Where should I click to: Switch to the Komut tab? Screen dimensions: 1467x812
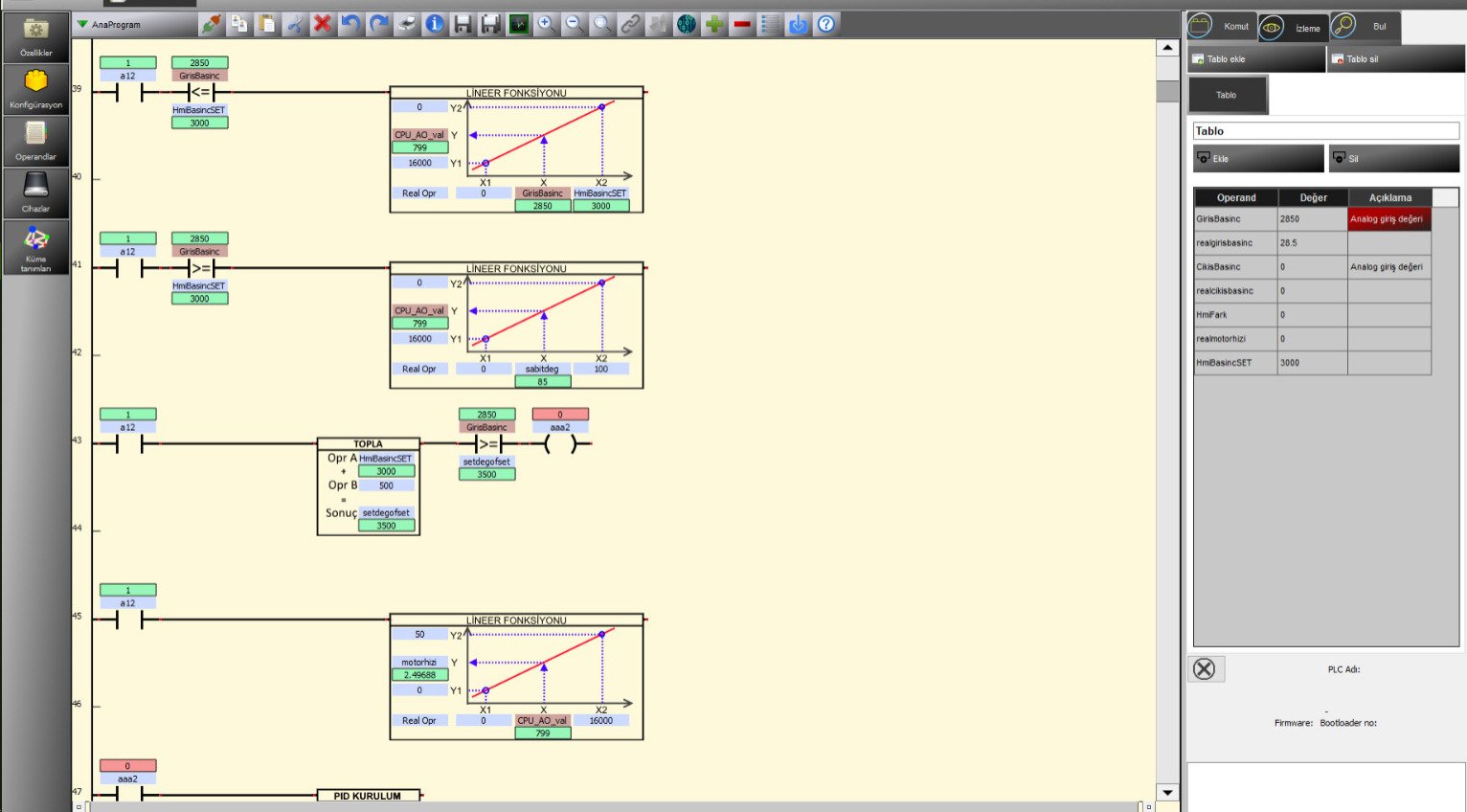(1221, 27)
